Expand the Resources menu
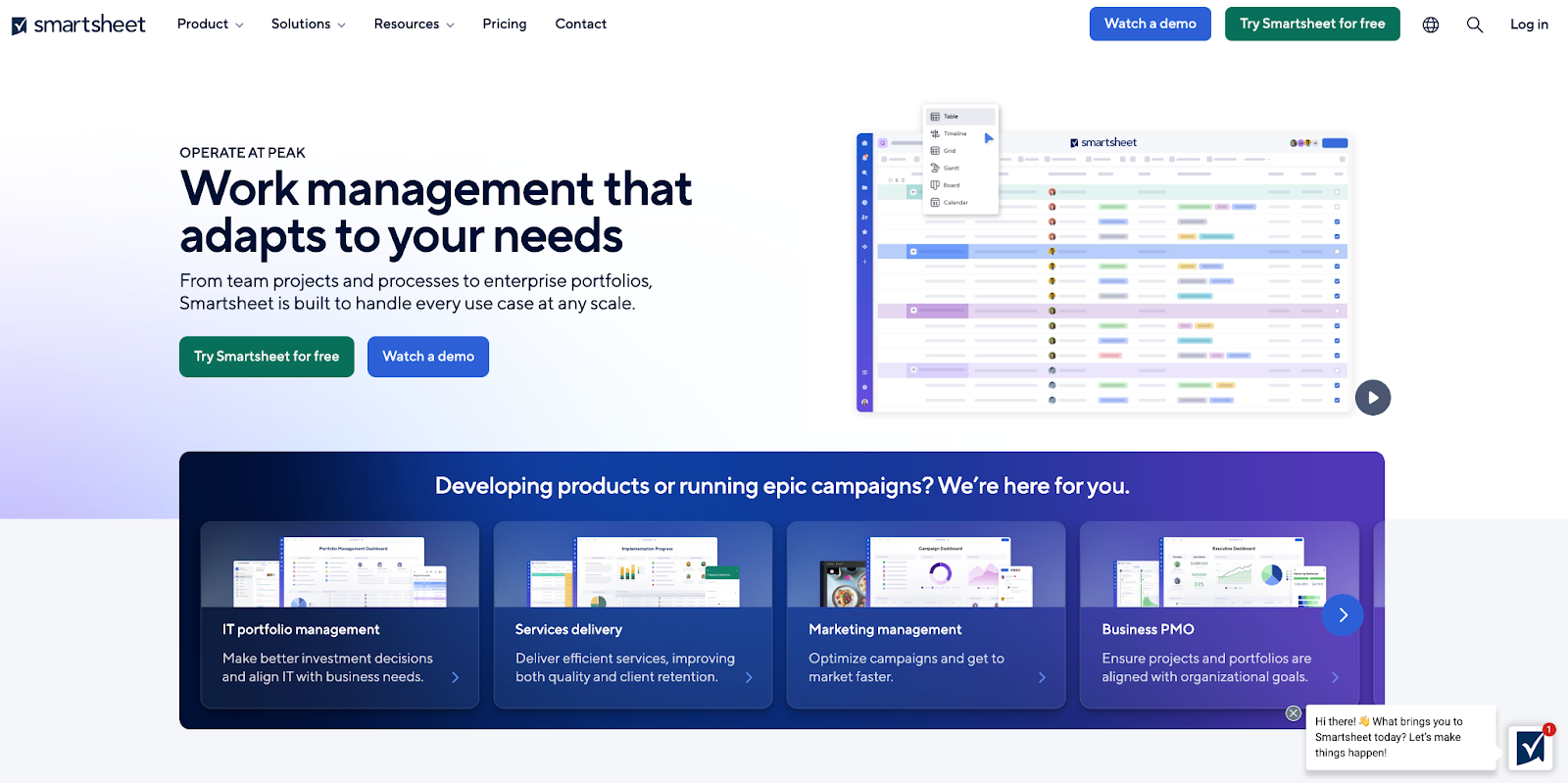The width and height of the screenshot is (1568, 783). pos(414,24)
